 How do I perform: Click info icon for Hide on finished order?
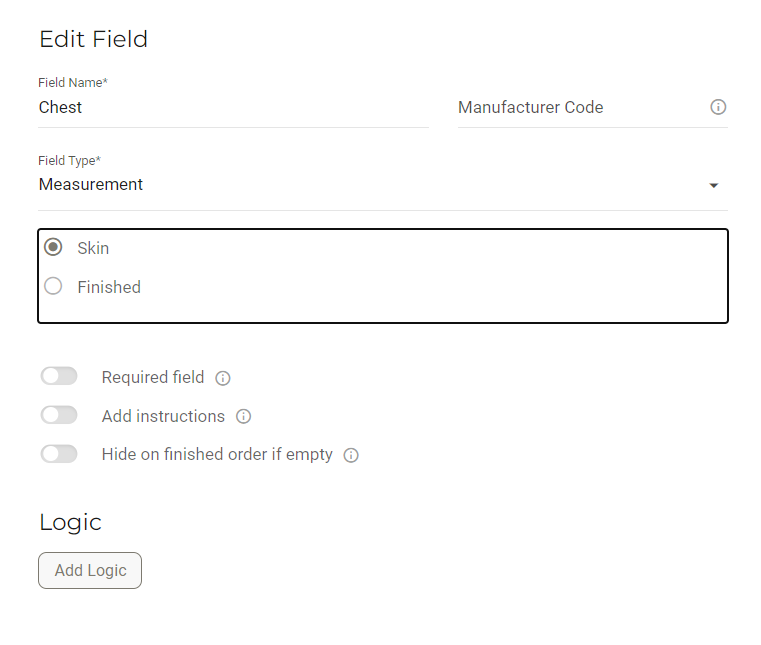[351, 455]
